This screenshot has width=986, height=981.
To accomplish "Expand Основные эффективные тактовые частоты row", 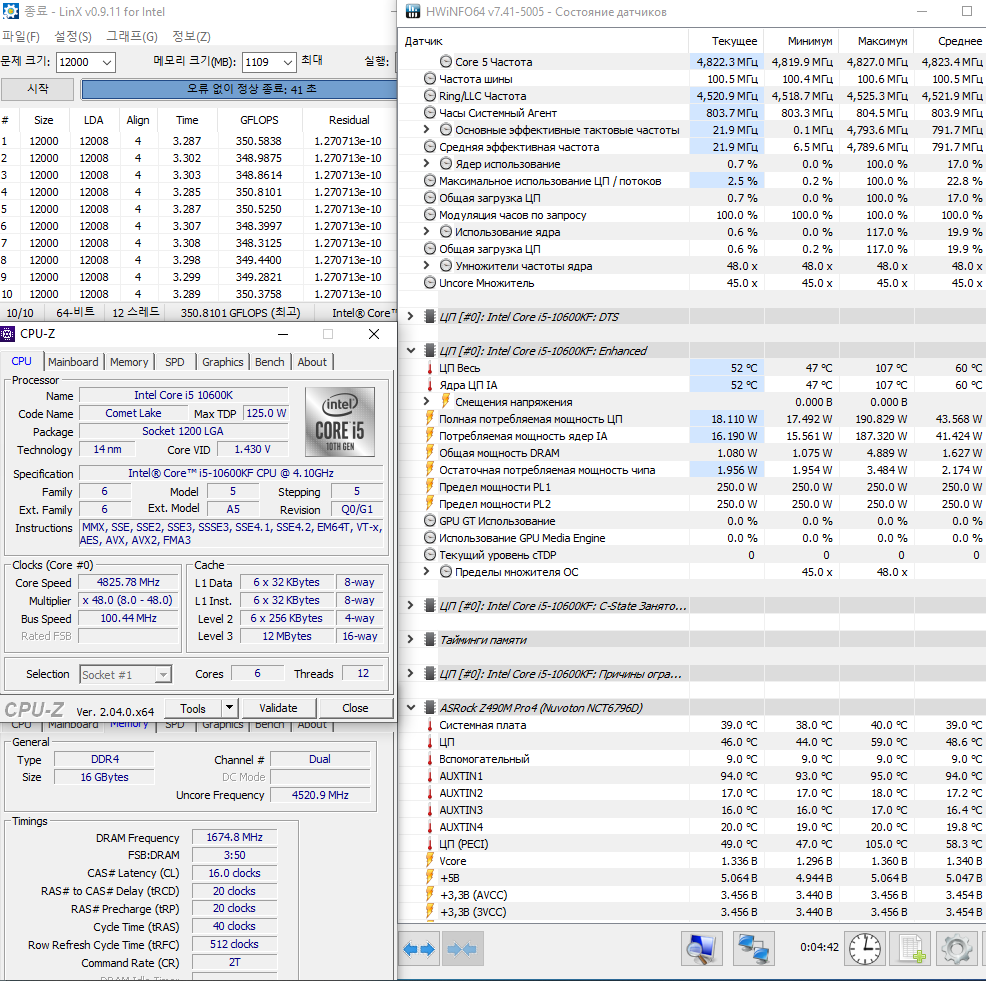I will 426,130.
